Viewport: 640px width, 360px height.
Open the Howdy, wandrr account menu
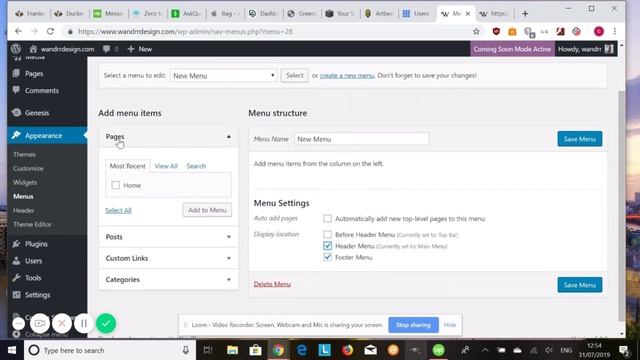tap(586, 49)
